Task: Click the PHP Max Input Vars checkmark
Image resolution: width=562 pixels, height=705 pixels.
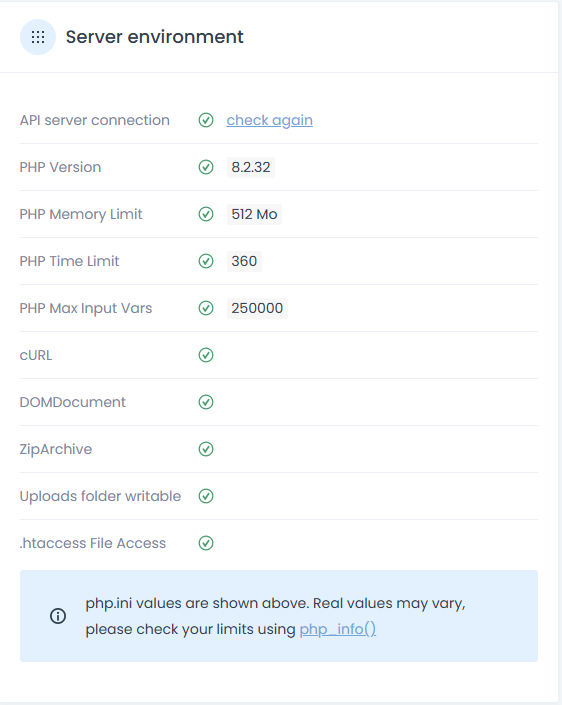Action: pyautogui.click(x=206, y=308)
